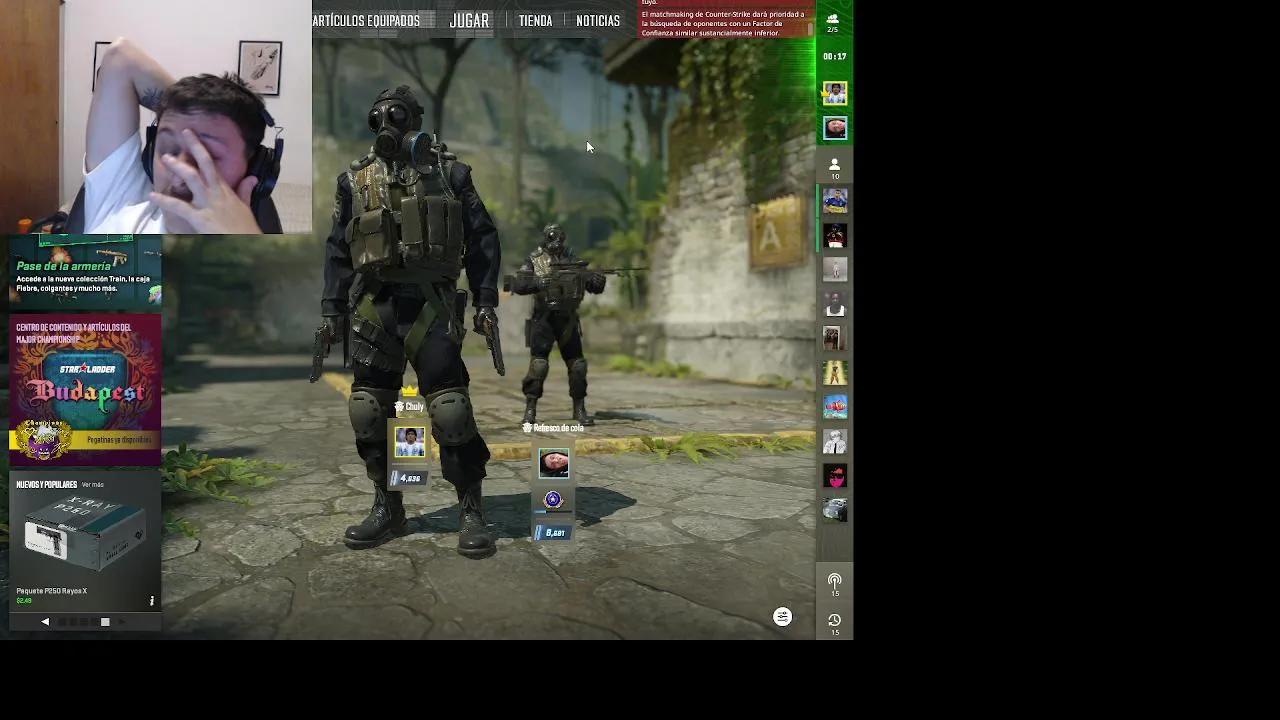This screenshot has width=1280, height=720.
Task: Go to next store item with right arrow
Action: coord(122,622)
